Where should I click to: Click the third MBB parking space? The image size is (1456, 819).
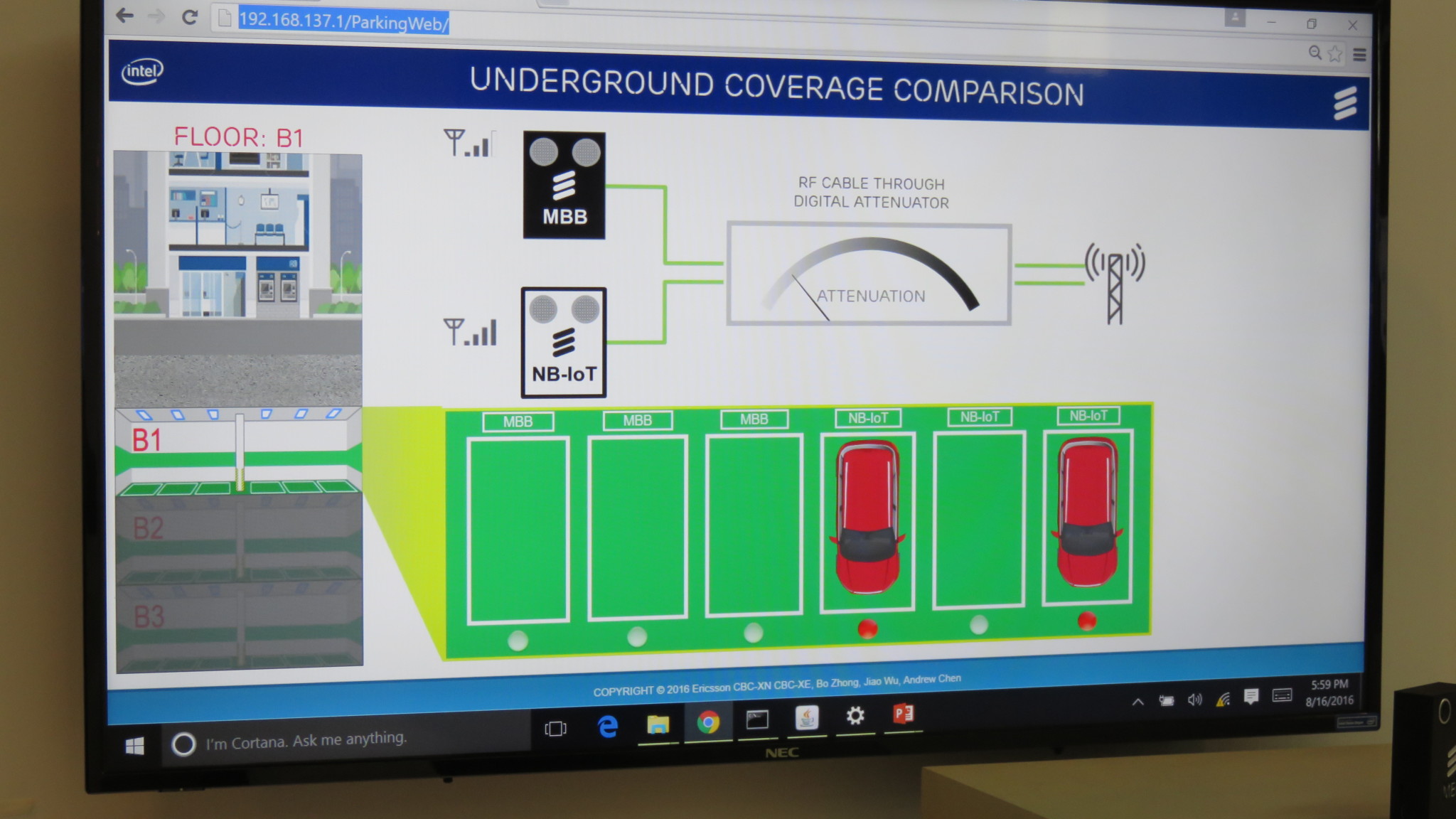pos(754,525)
